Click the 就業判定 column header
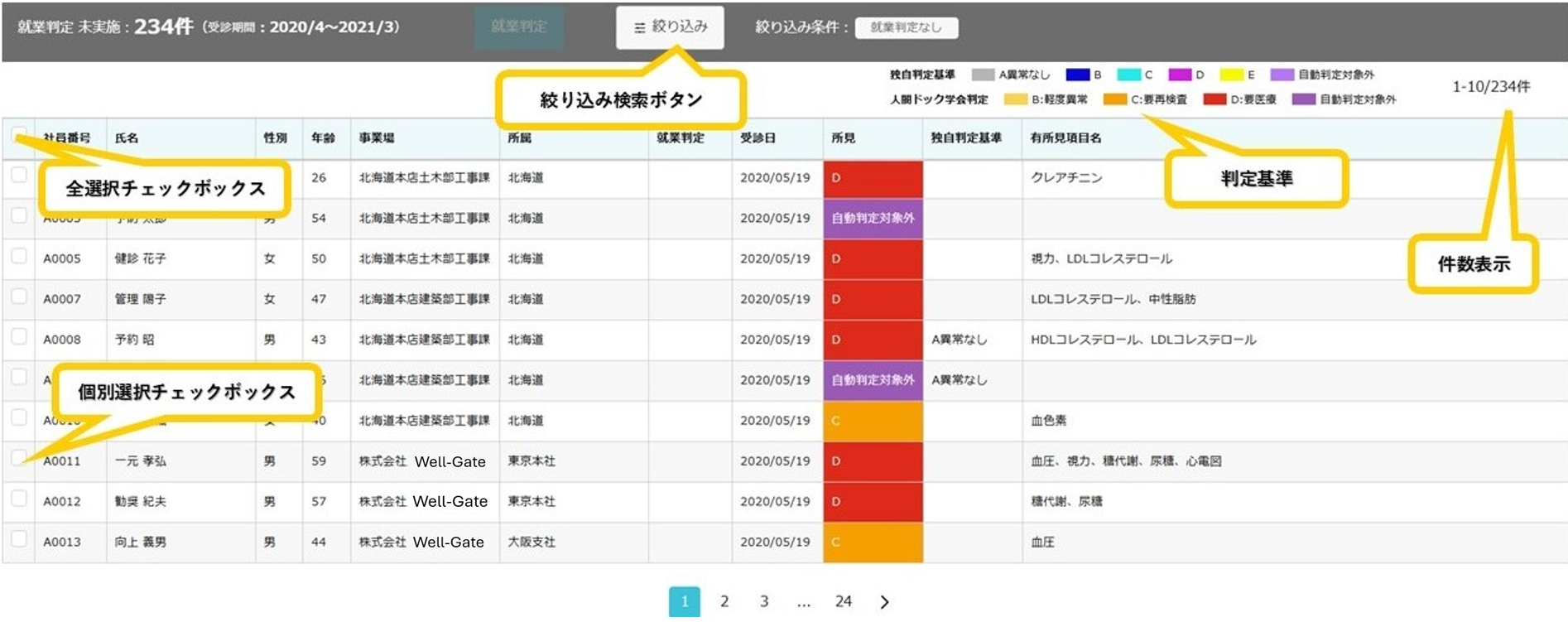Screen dimensions: 1568x622 [681, 138]
